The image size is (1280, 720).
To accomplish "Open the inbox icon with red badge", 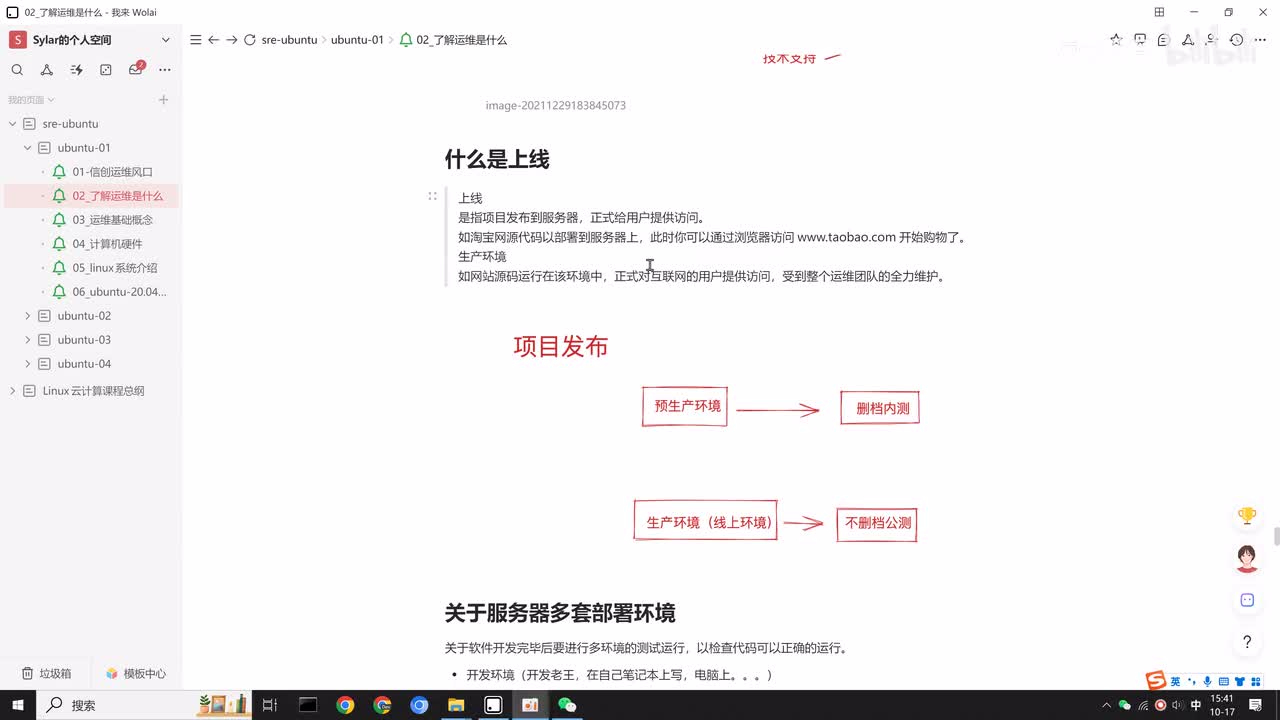I will click(136, 69).
